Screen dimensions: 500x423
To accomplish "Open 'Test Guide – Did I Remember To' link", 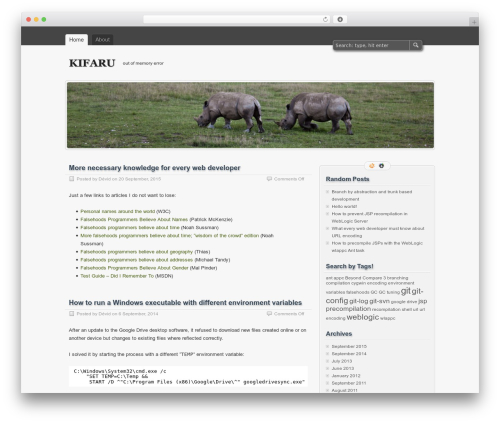I will (x=117, y=276).
